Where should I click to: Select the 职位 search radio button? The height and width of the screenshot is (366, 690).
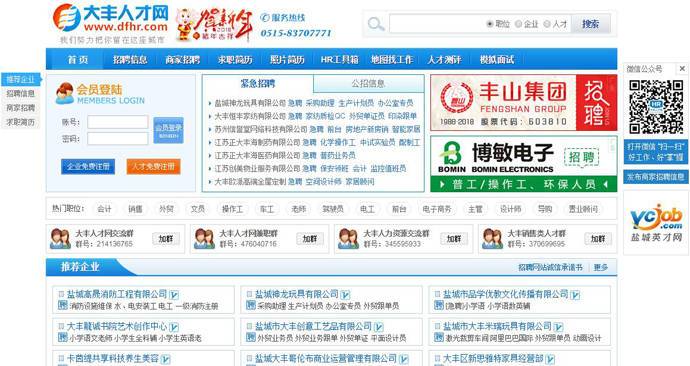490,24
